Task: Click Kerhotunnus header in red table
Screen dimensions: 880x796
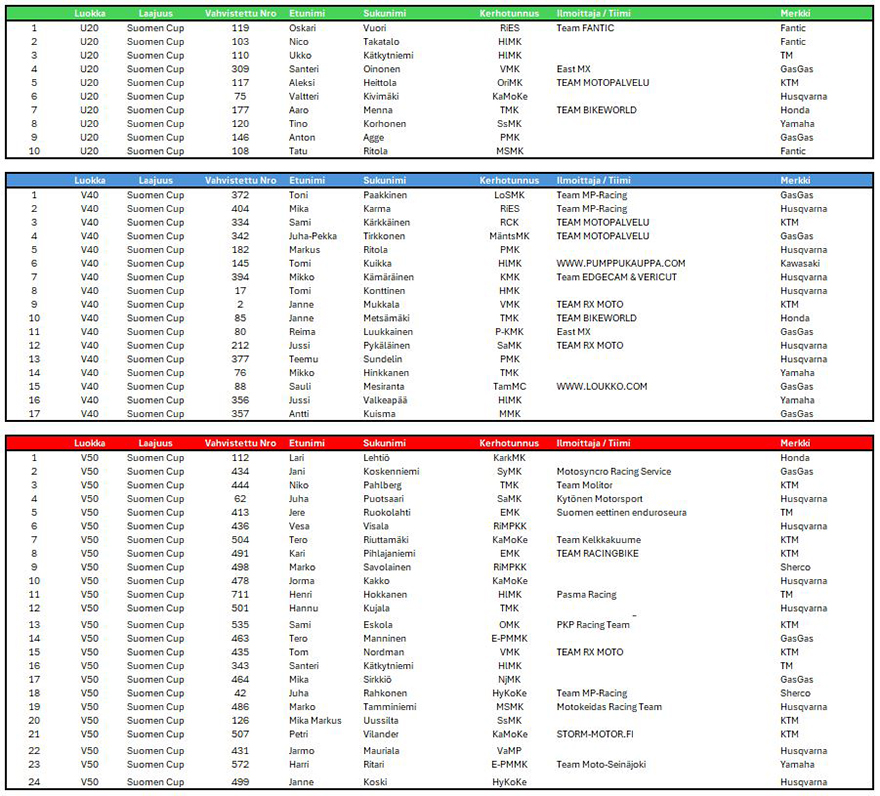Action: [509, 443]
